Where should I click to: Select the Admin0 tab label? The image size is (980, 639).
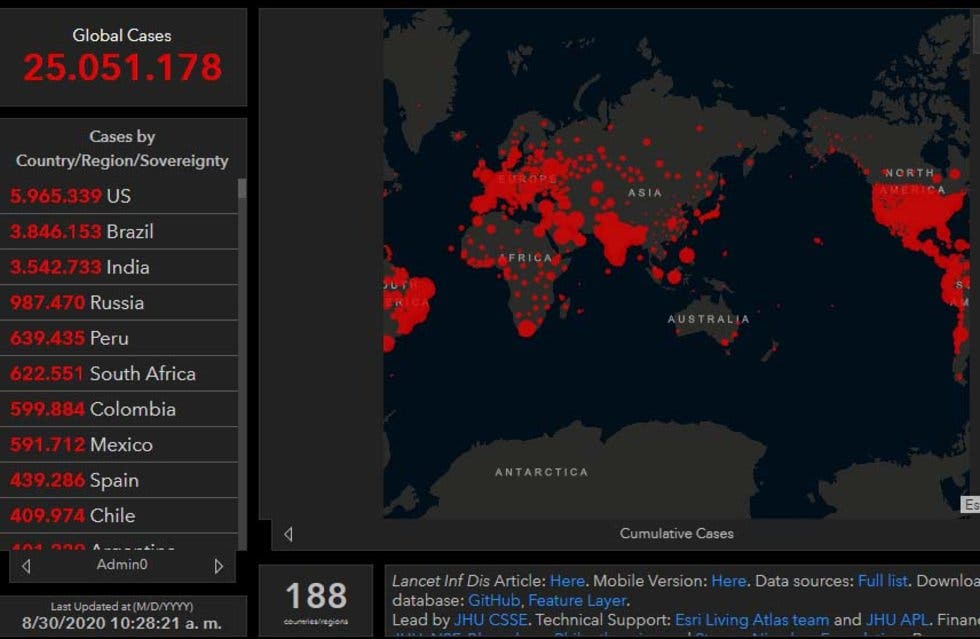tap(122, 565)
